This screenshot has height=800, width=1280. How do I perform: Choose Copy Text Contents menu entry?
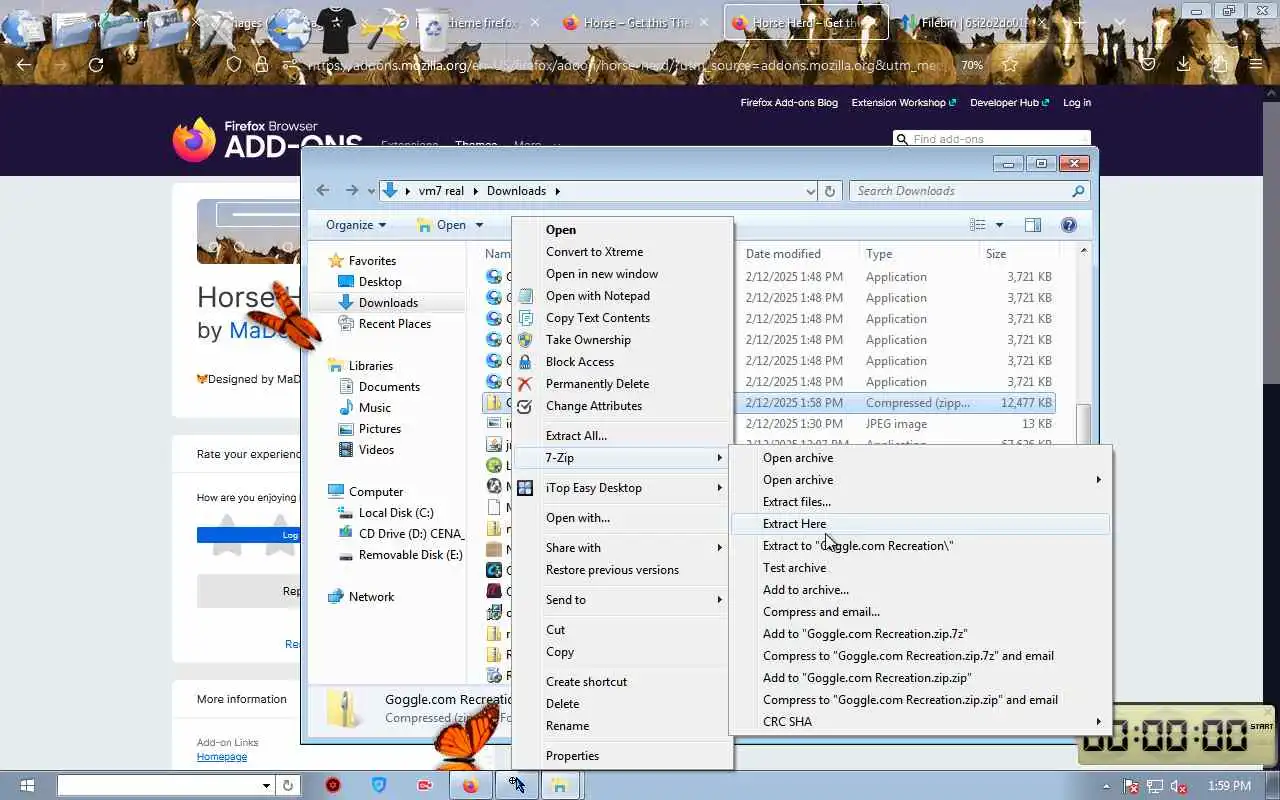point(597,318)
